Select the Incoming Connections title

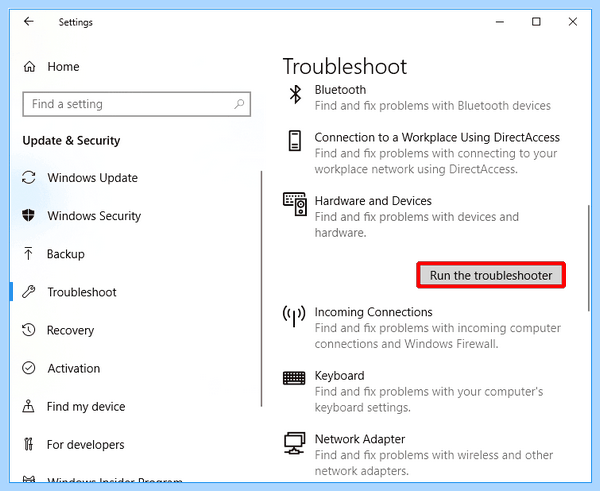(x=373, y=312)
